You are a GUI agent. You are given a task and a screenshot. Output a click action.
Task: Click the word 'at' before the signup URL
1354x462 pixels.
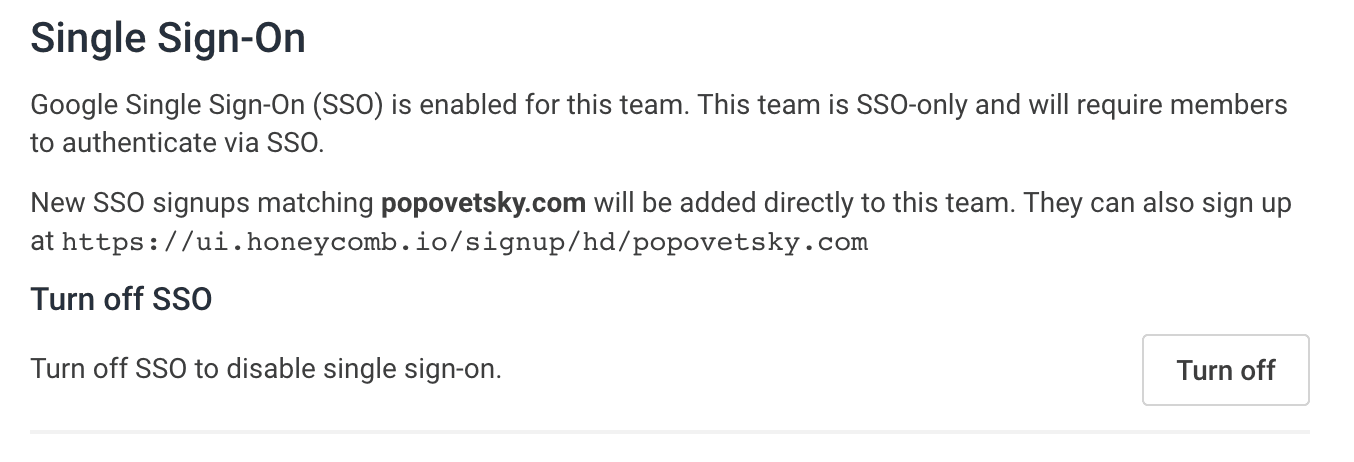[42, 242]
